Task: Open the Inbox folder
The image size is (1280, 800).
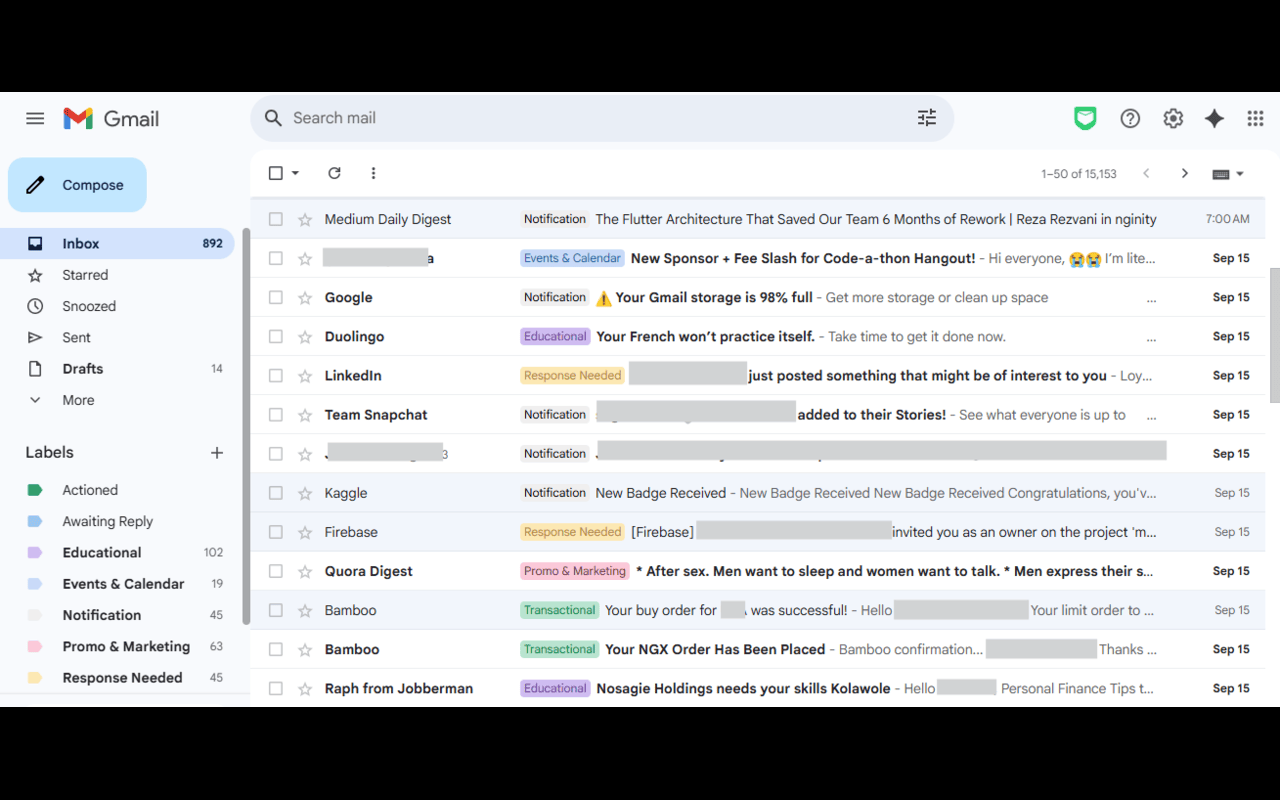Action: (118, 243)
